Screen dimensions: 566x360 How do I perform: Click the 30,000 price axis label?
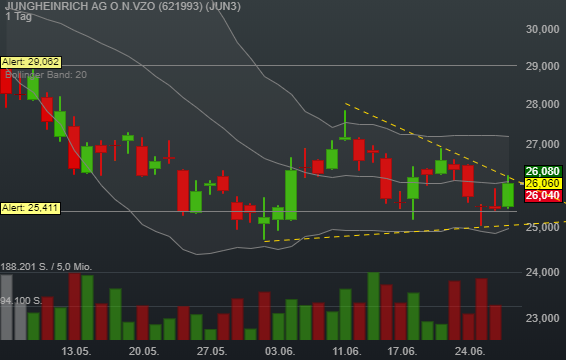pos(543,29)
